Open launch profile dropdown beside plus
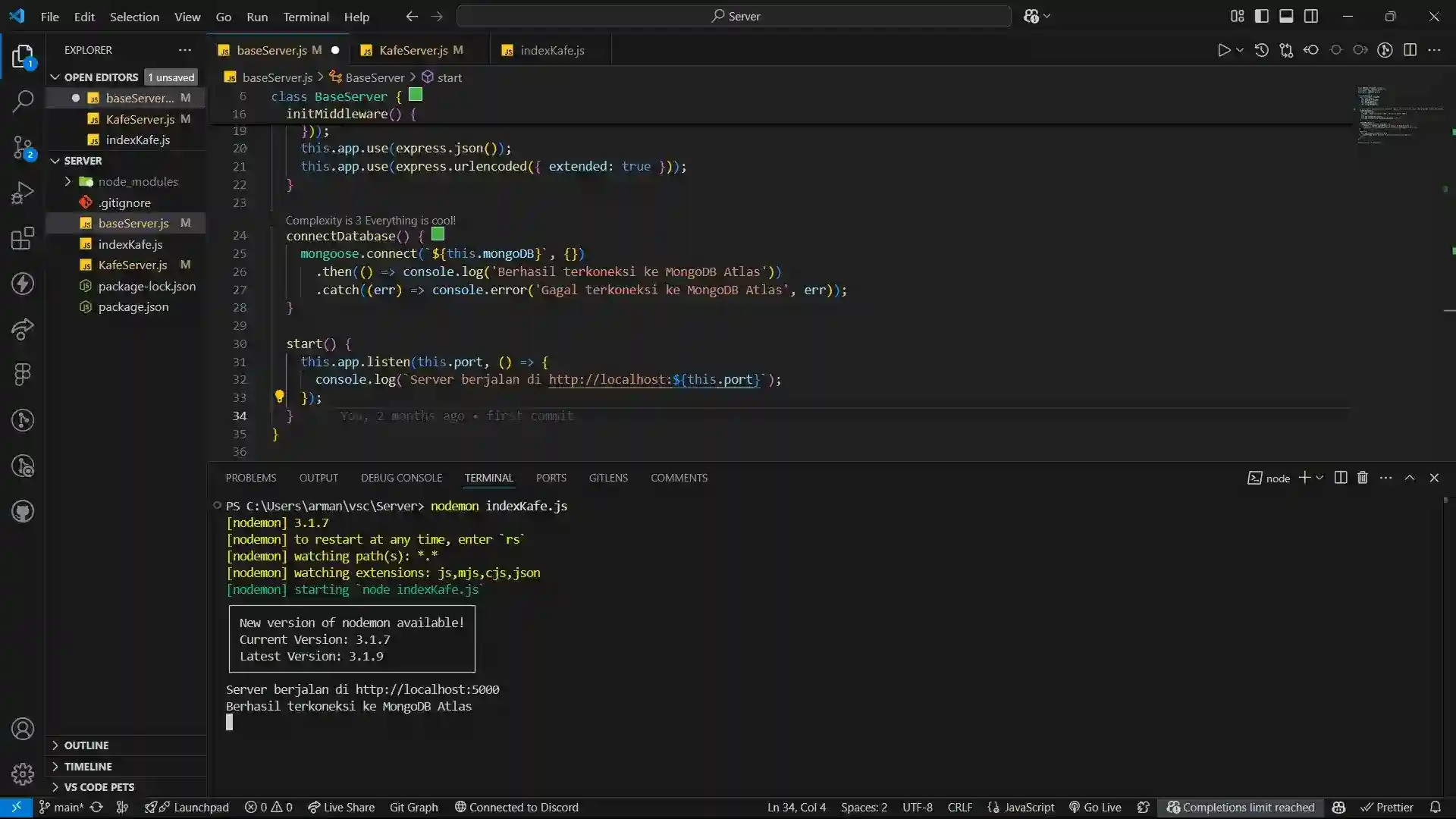 (1319, 478)
